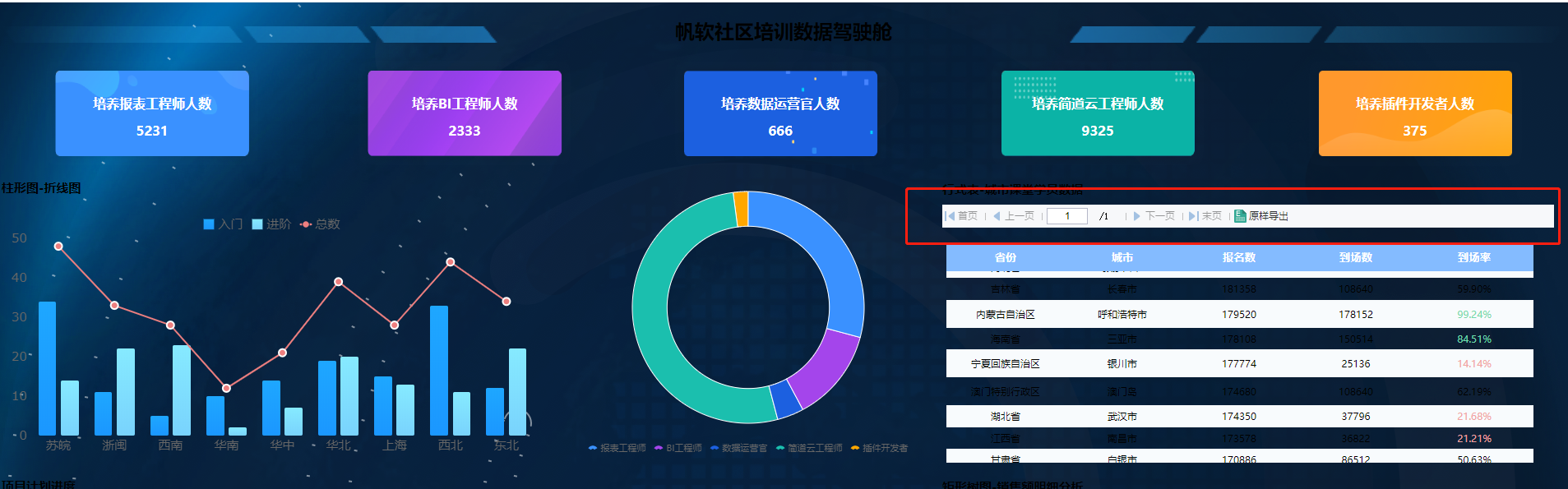Click the 苏皖 总数 line data point
1568x489 pixels.
point(58,246)
